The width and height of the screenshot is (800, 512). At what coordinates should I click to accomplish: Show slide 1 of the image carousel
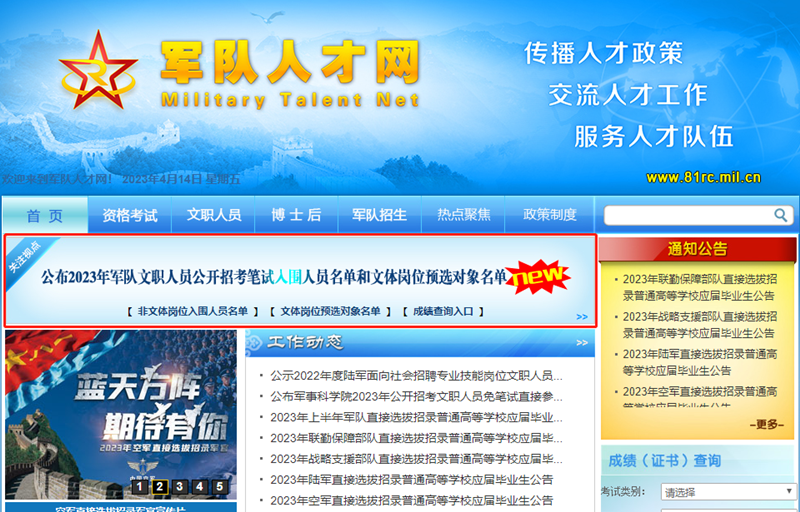[139, 487]
